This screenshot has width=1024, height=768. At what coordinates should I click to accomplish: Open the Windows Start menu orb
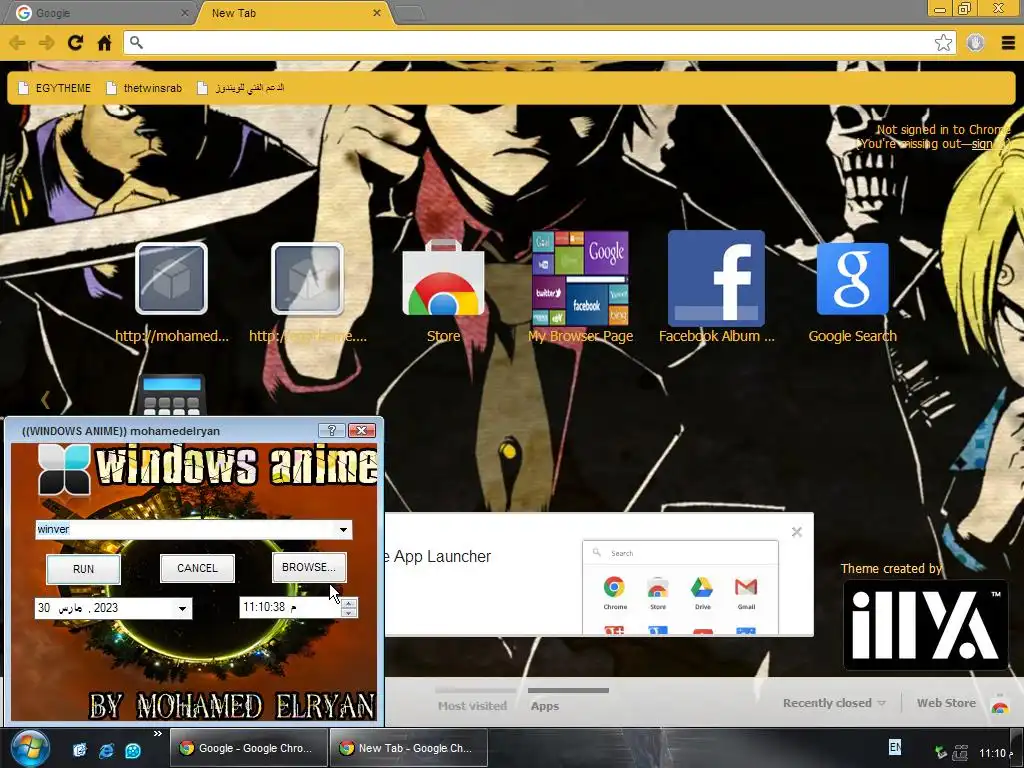(30, 748)
